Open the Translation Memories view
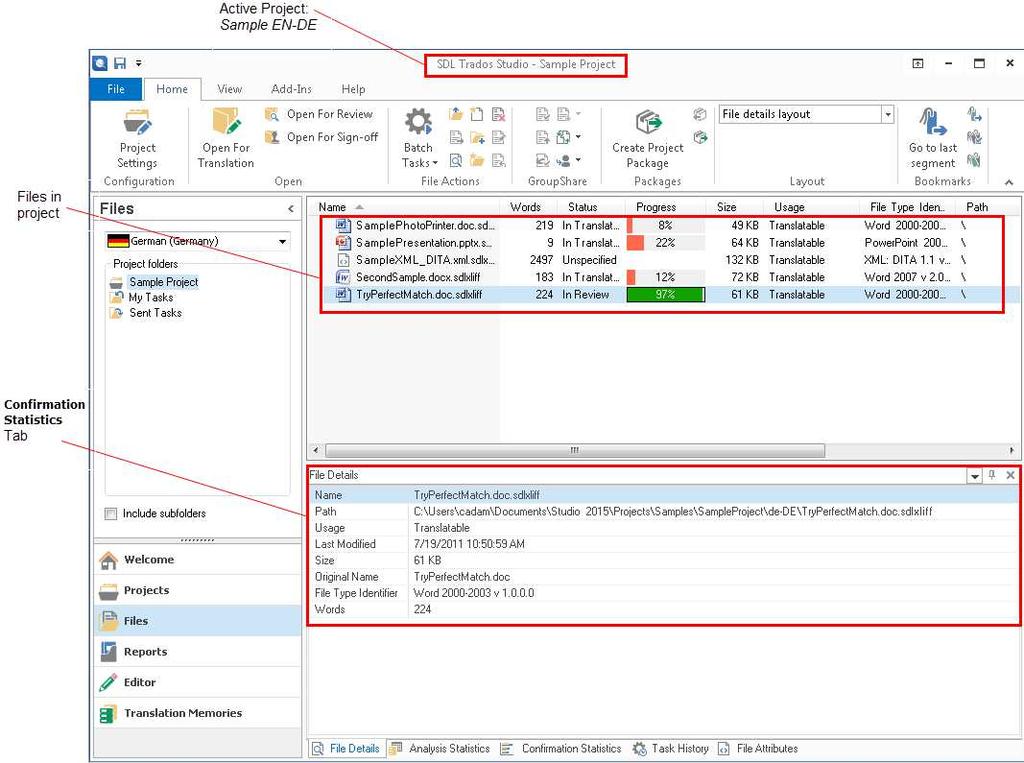This screenshot has width=1024, height=763. tap(197, 713)
